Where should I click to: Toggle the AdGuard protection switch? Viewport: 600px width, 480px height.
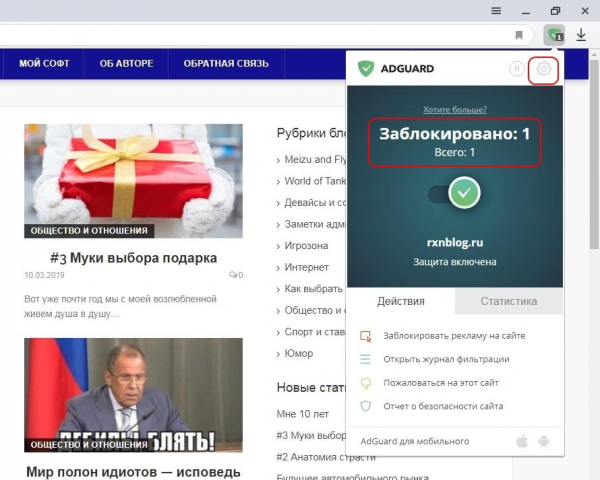(x=455, y=193)
